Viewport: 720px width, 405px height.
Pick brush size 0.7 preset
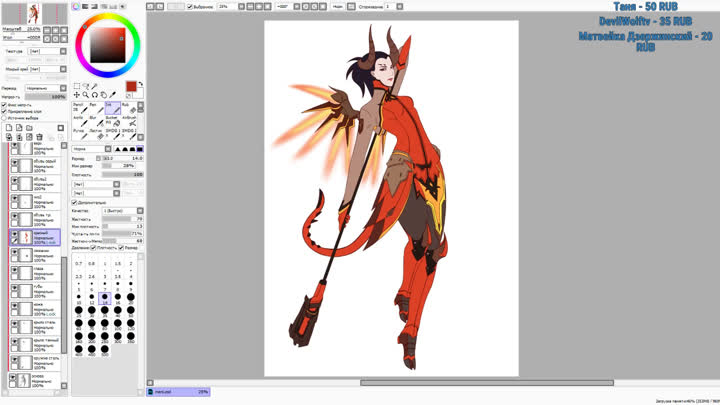[x=79, y=262]
